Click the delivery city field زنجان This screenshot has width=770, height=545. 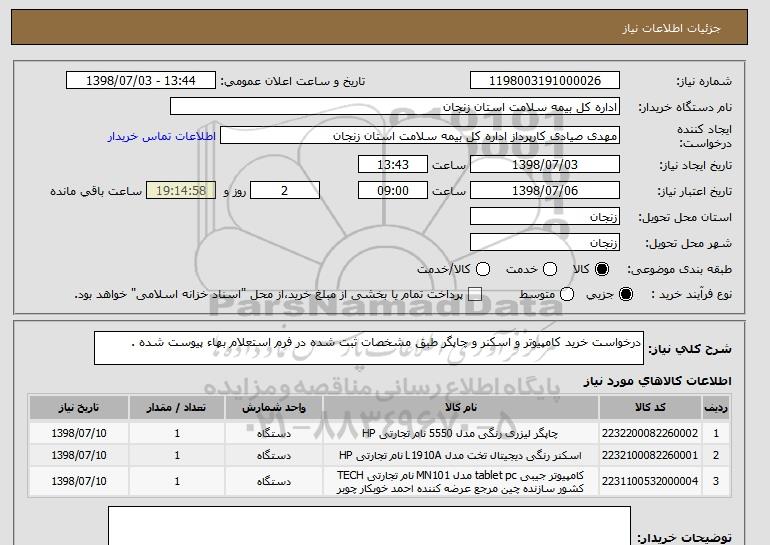[545, 243]
